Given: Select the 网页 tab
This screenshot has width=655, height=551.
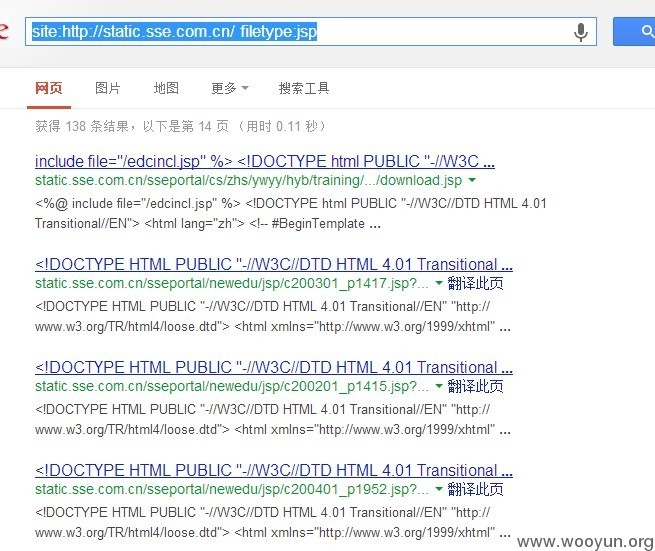Looking at the screenshot, I should coord(49,88).
